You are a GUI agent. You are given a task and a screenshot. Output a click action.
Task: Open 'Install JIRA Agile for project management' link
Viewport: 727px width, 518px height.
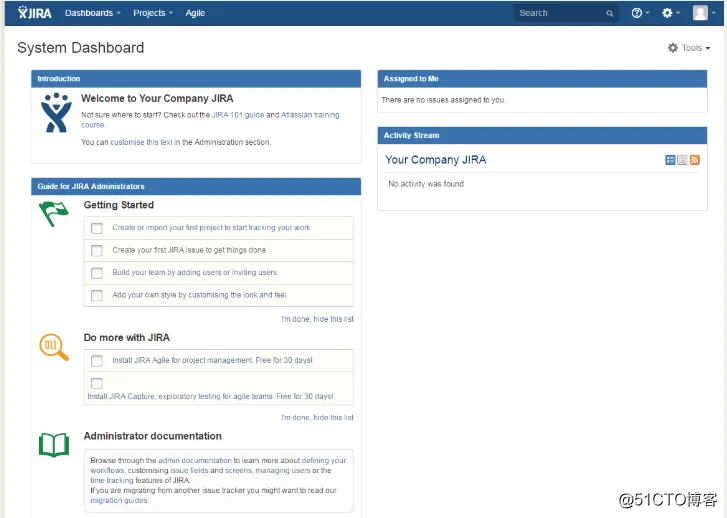[x=212, y=360]
